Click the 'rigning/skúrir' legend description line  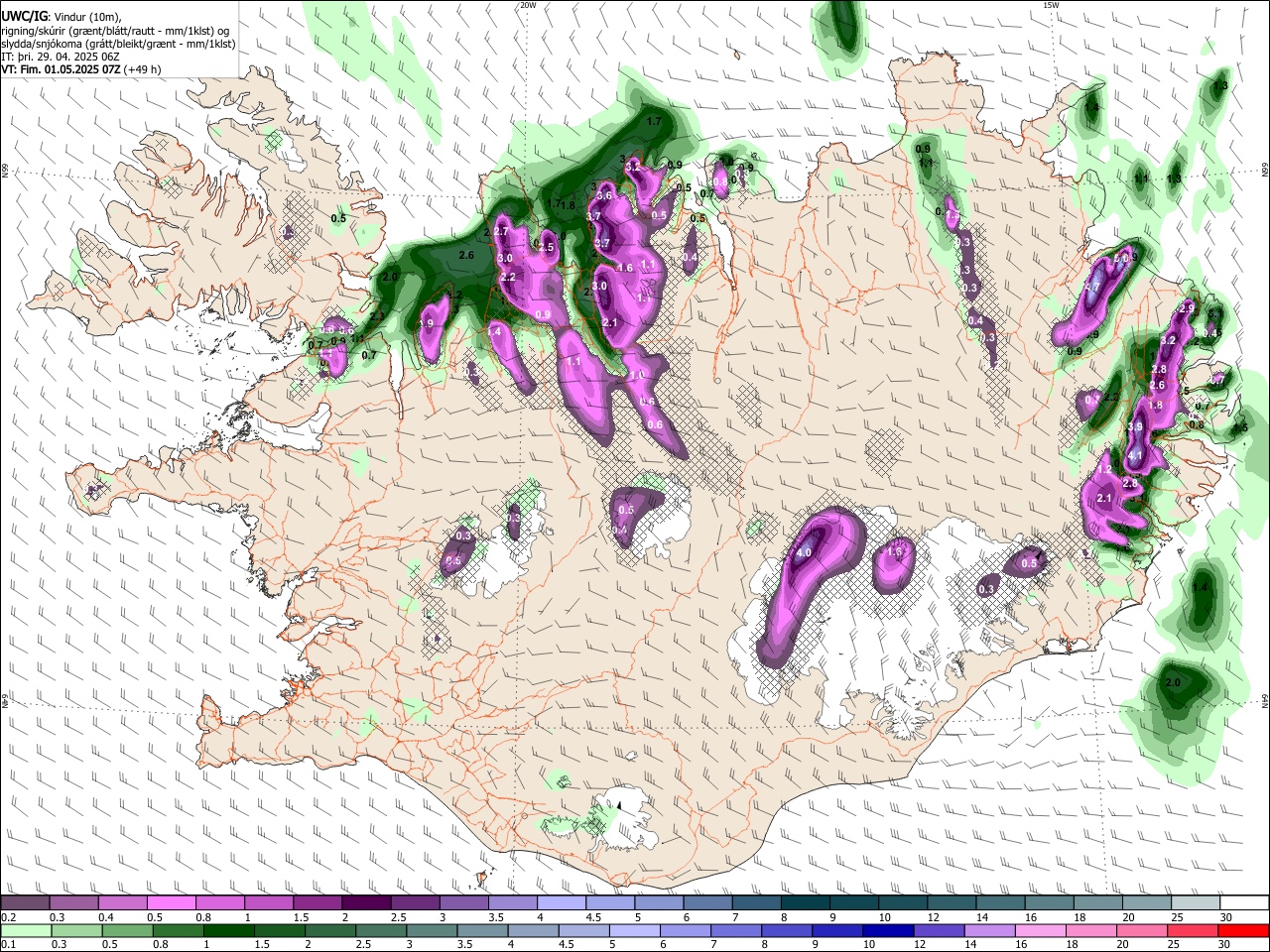117,31
